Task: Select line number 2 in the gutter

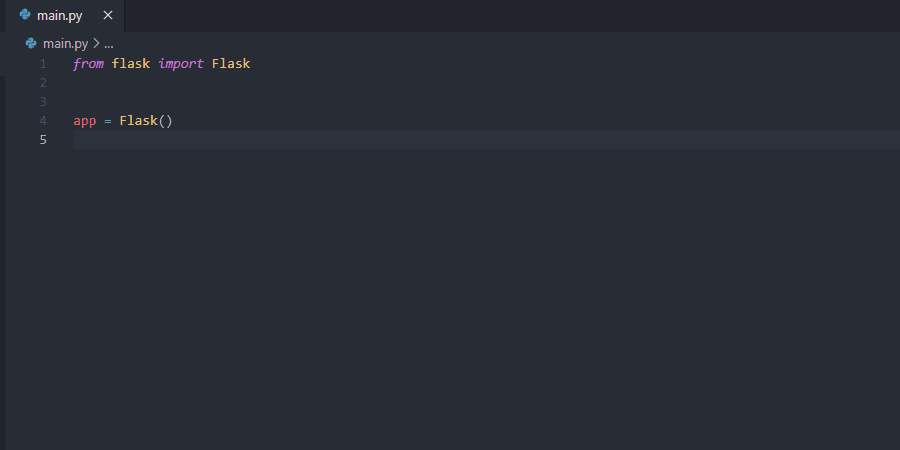Action: click(x=43, y=83)
